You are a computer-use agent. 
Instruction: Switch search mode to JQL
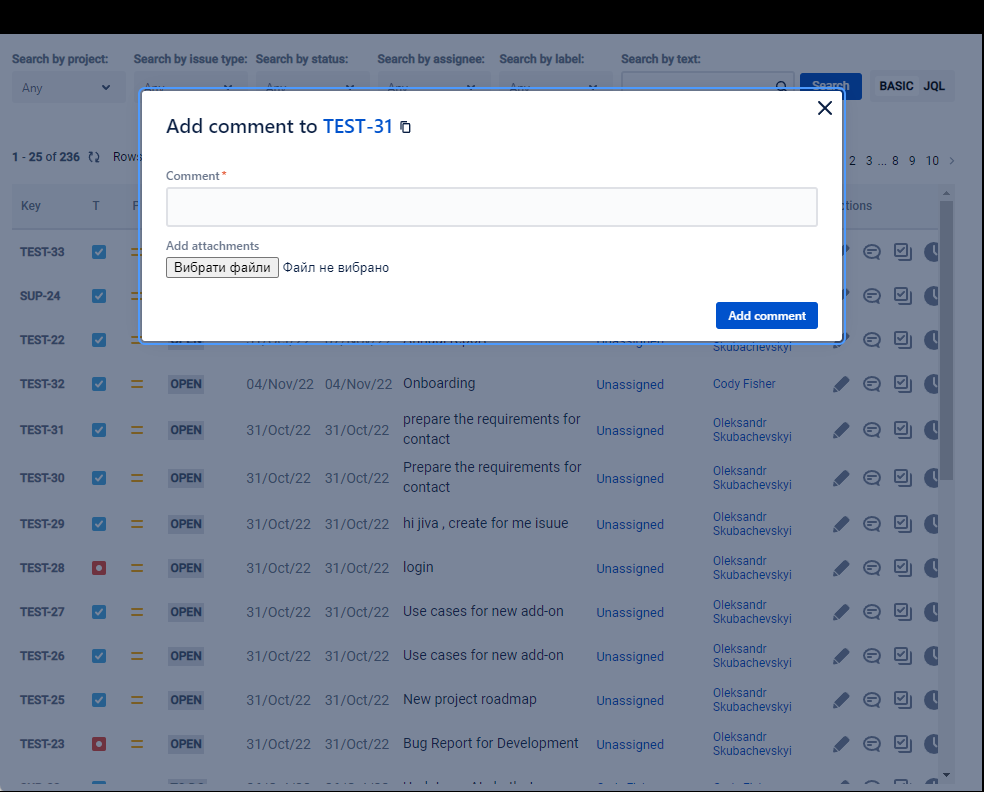tap(934, 86)
